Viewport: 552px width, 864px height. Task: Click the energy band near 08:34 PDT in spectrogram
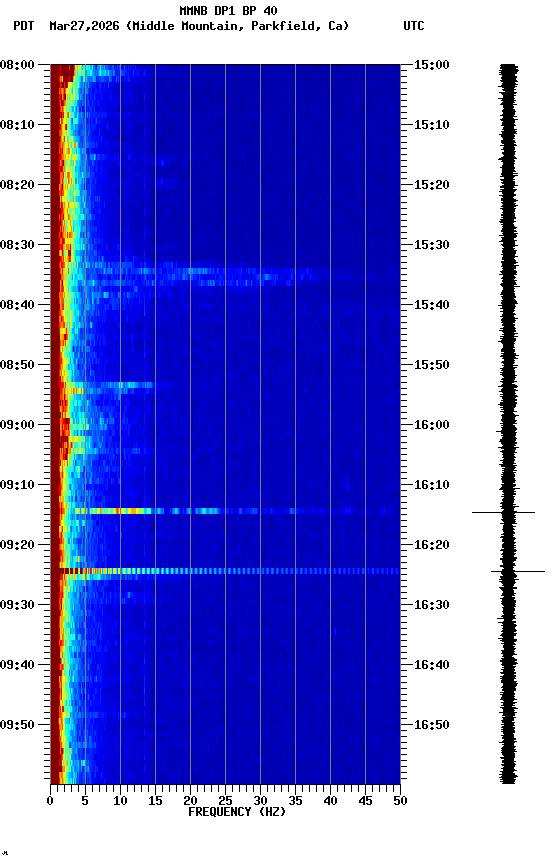pos(201,274)
